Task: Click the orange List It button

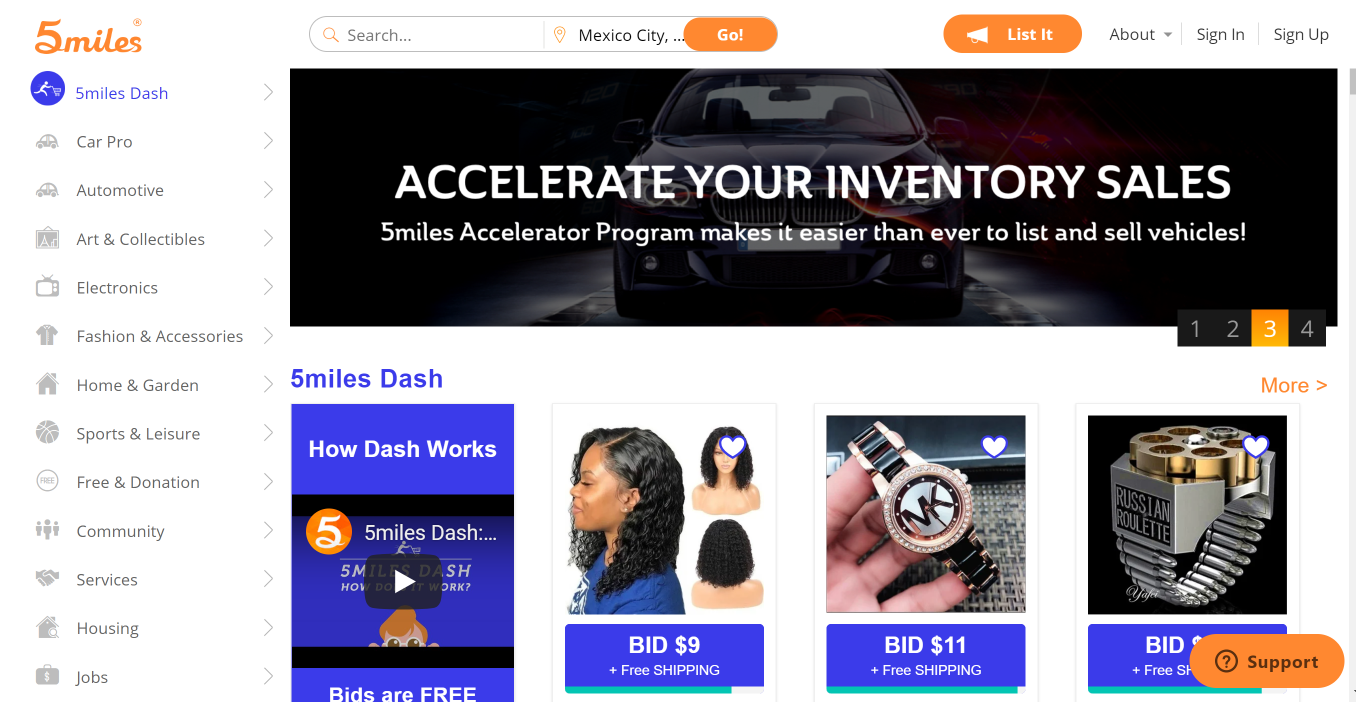Action: [1012, 34]
